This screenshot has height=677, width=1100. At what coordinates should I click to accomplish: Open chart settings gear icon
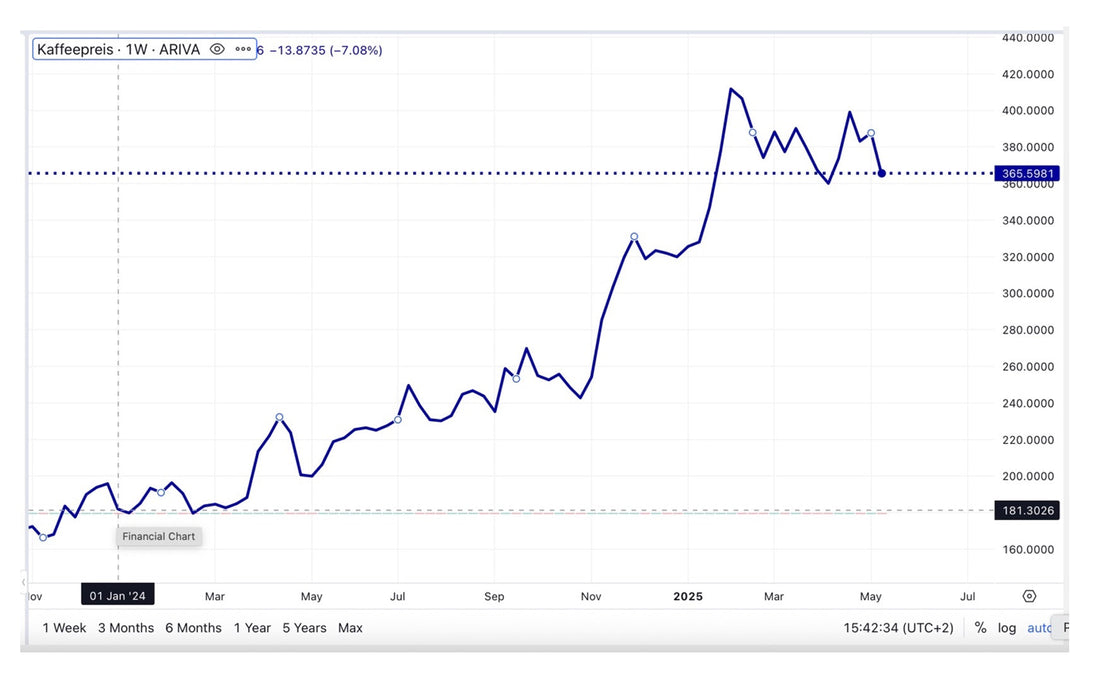coord(1029,596)
